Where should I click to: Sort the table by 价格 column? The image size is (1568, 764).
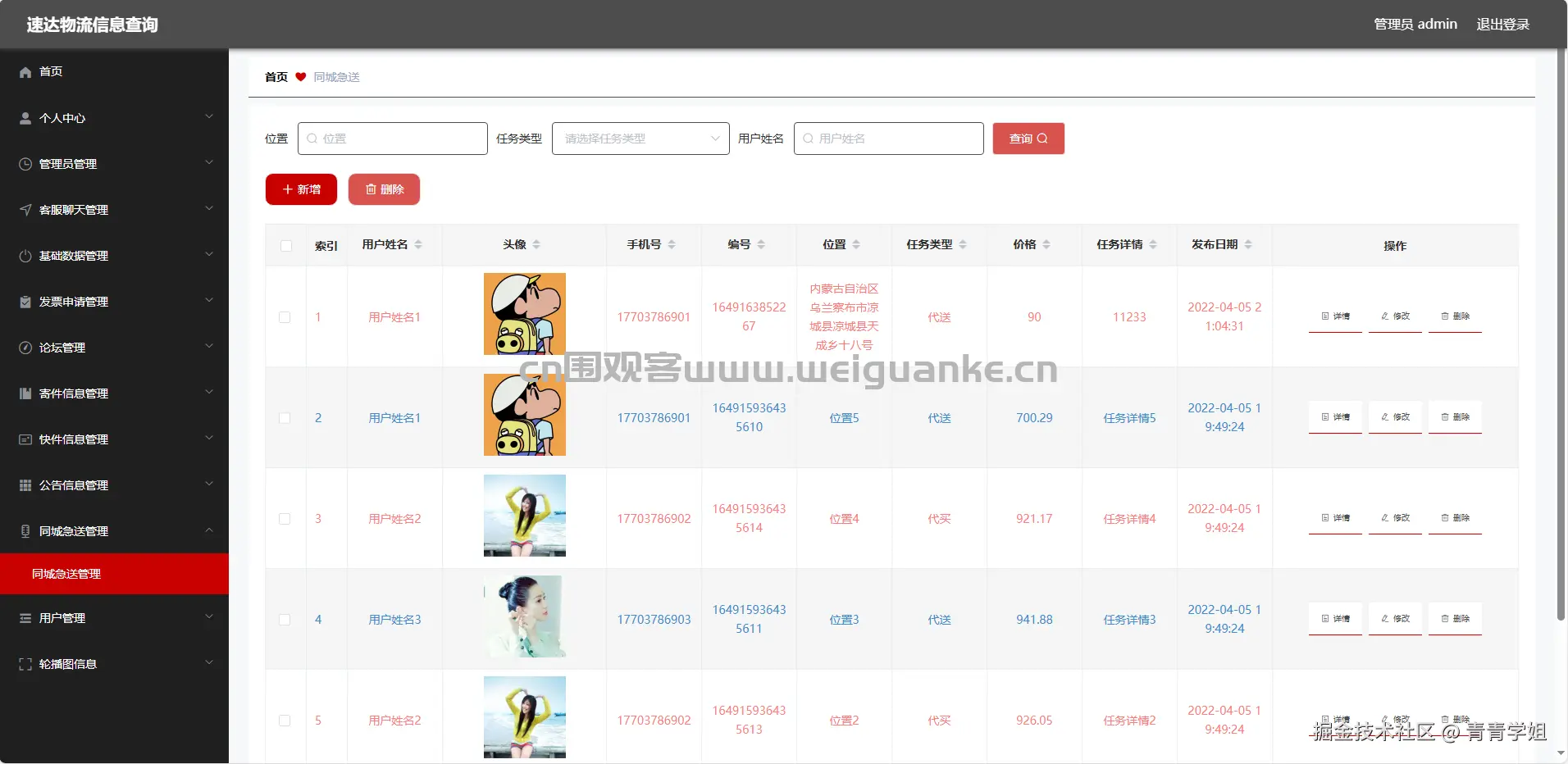(x=1033, y=244)
